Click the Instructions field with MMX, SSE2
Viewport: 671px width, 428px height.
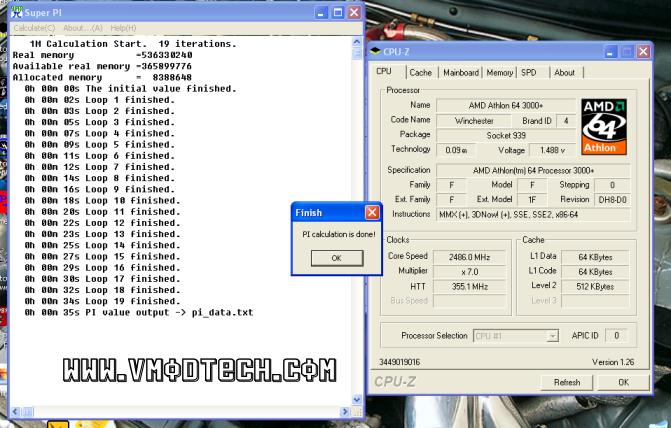click(x=533, y=215)
